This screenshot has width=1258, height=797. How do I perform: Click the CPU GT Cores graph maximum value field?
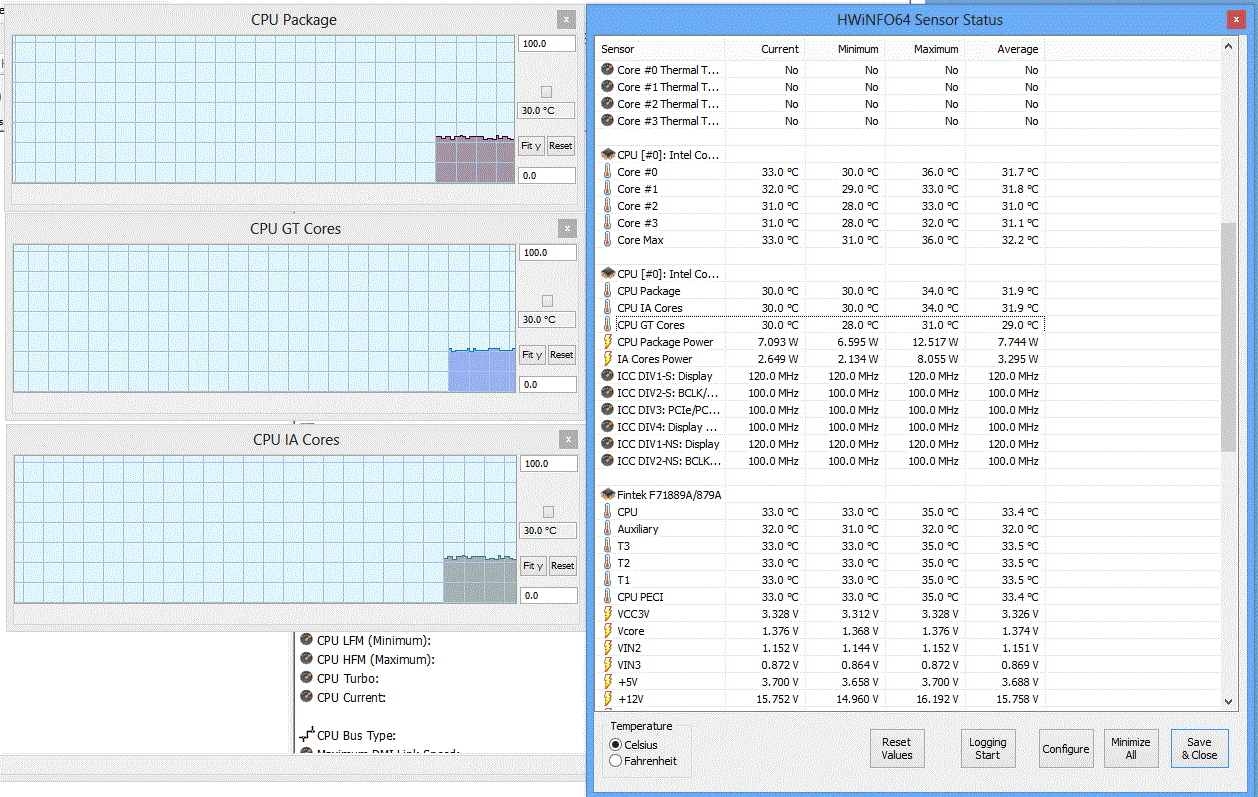click(548, 253)
